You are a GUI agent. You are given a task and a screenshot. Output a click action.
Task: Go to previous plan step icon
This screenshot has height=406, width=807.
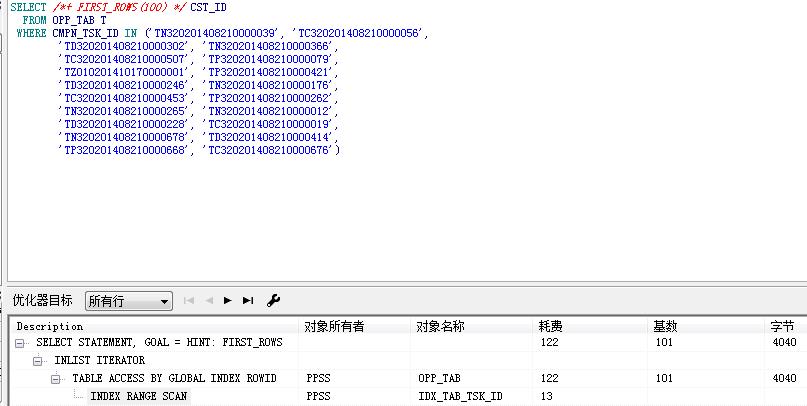[209, 301]
